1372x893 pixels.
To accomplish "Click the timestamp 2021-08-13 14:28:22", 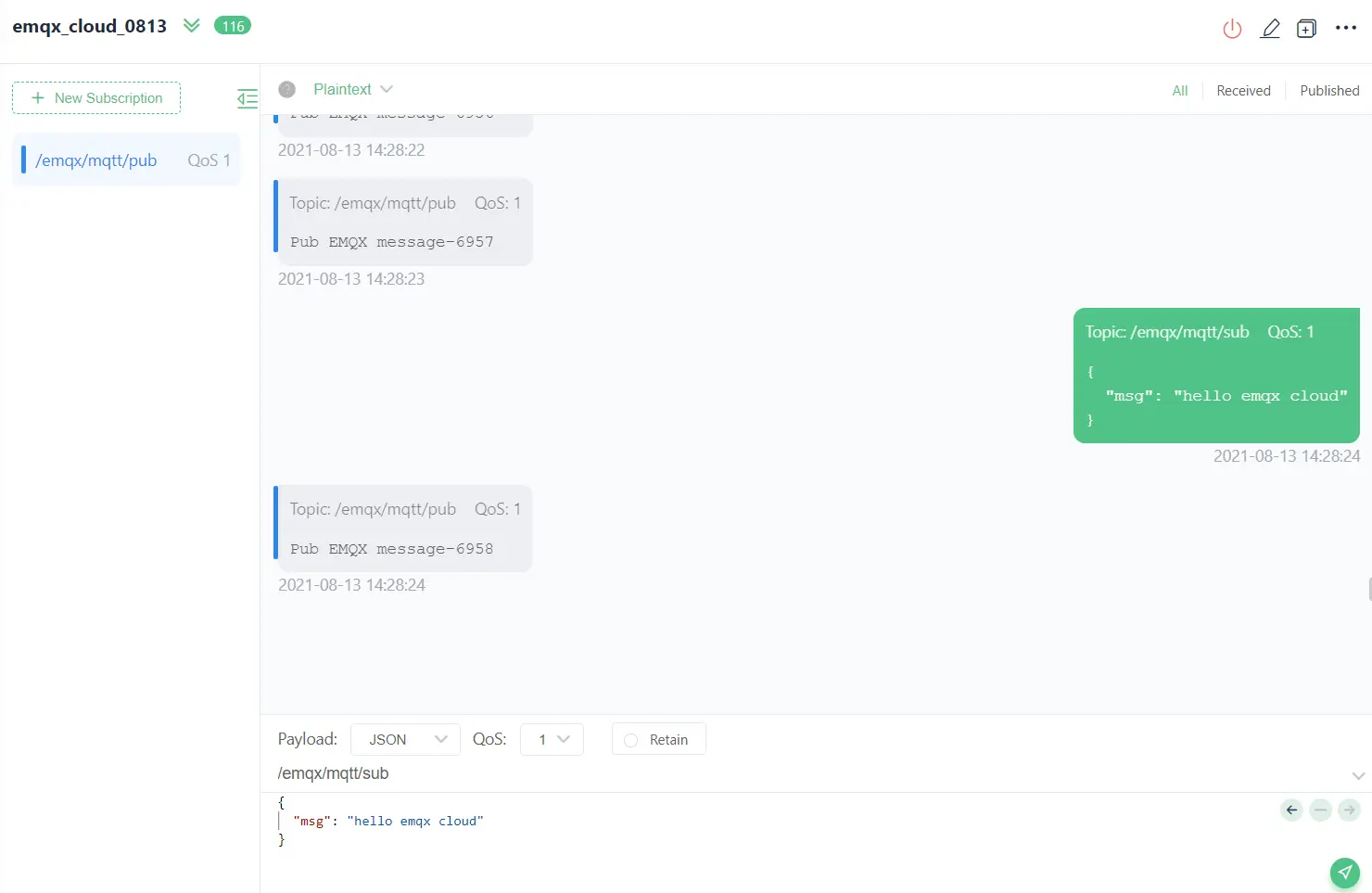I will pos(351,150).
